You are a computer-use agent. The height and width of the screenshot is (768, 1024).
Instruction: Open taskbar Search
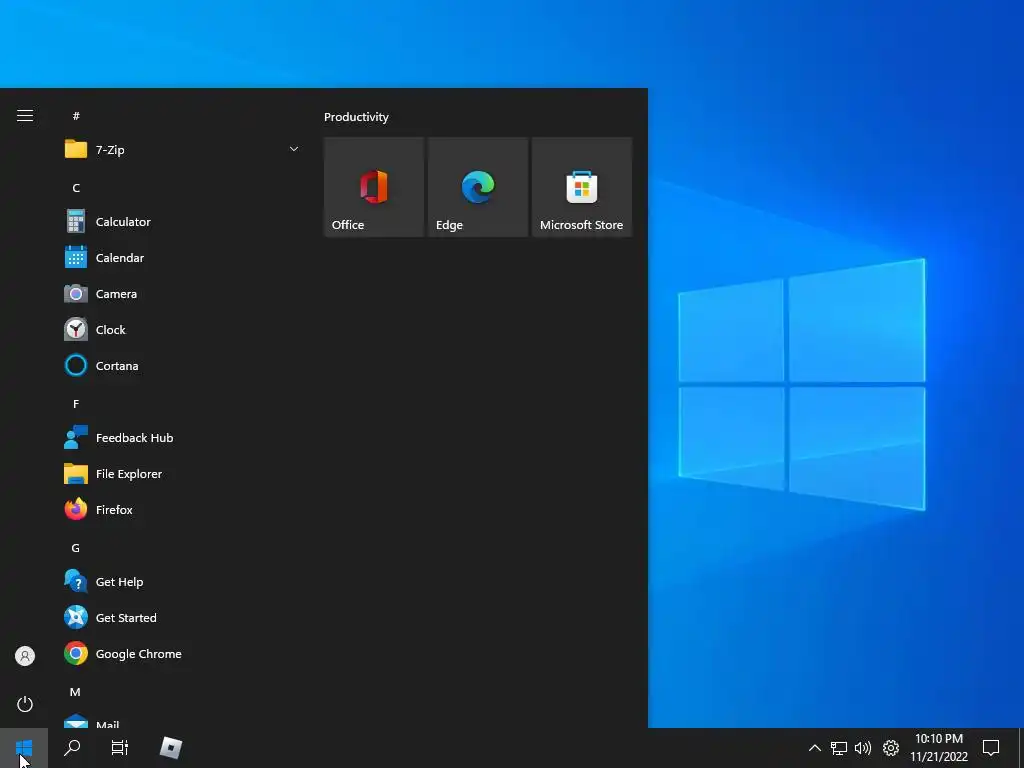coord(72,748)
